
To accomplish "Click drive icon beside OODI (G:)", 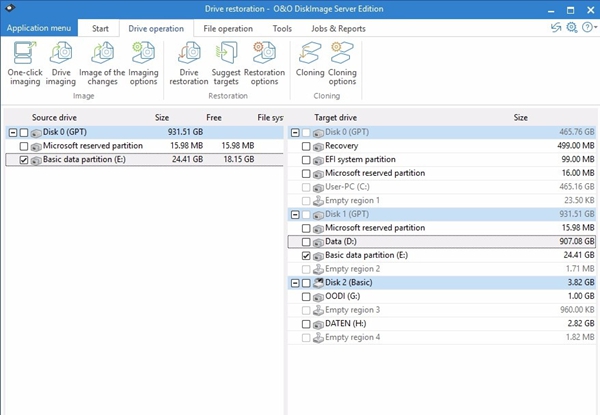I will pyautogui.click(x=318, y=297).
